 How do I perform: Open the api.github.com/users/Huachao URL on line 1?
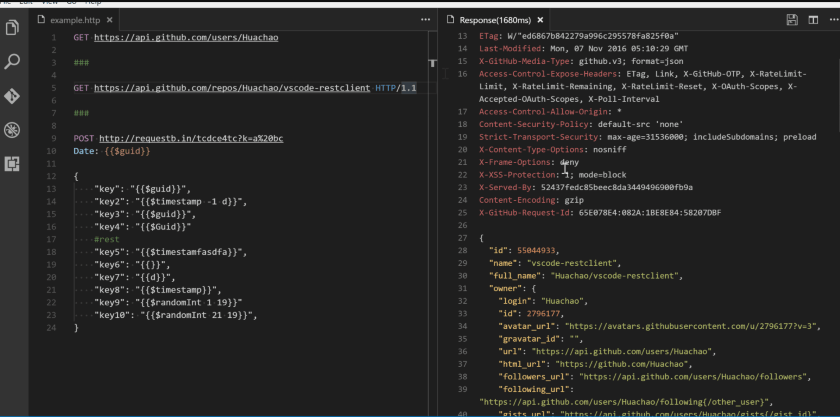[x=186, y=38]
